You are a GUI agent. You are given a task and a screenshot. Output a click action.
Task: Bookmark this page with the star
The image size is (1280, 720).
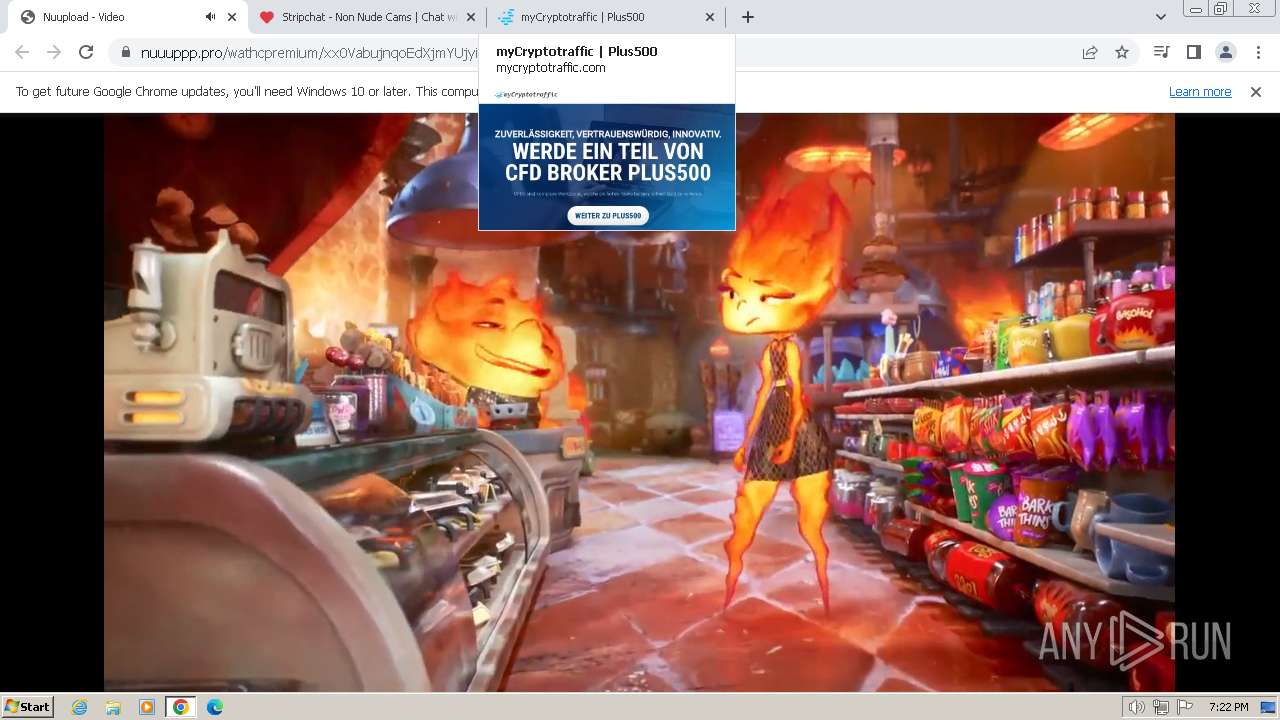1122,52
